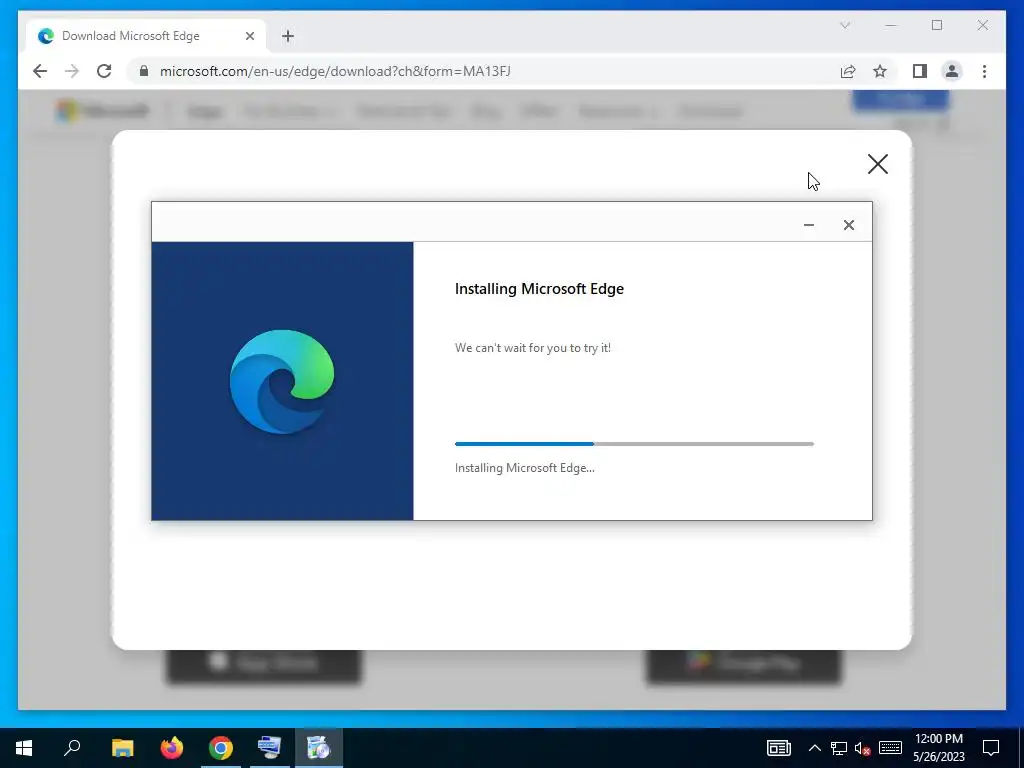This screenshot has width=1024, height=768.
Task: Close the white overlay dialog with large X
Action: 878,164
